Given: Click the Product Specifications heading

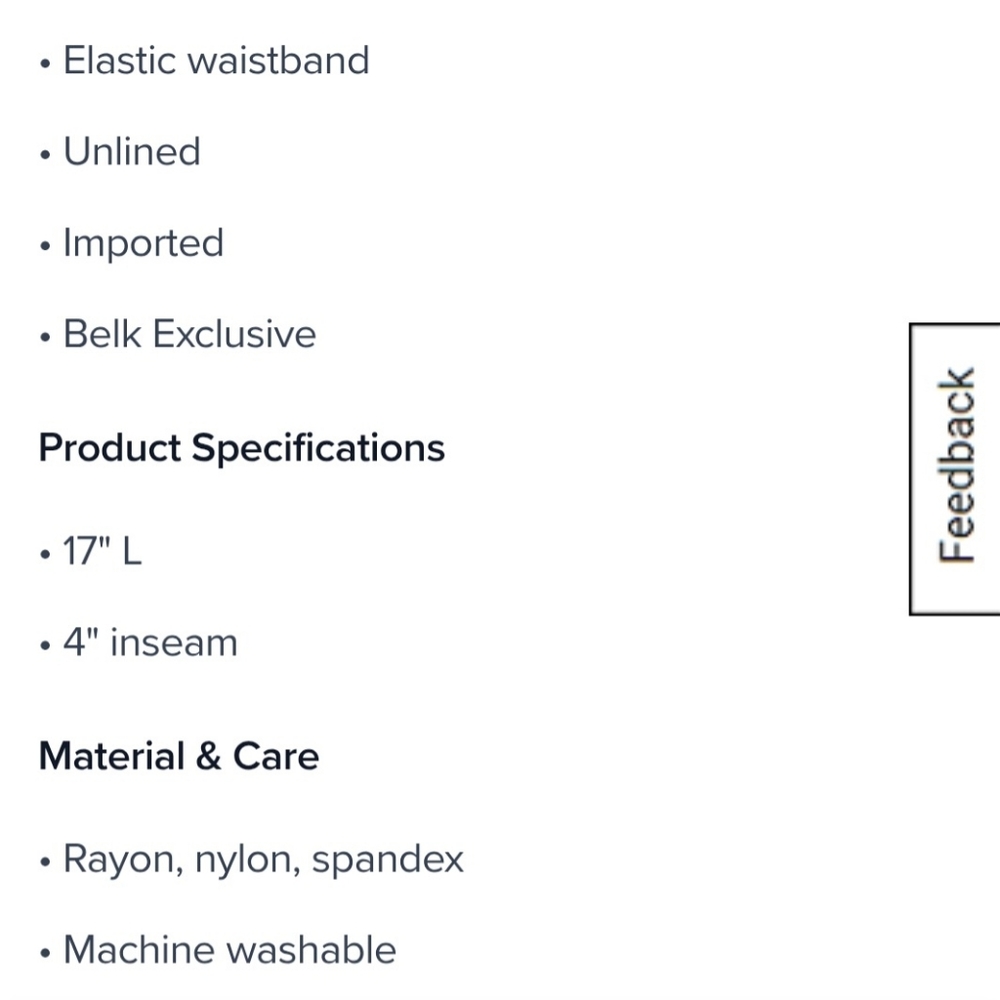Looking at the screenshot, I should click(242, 448).
